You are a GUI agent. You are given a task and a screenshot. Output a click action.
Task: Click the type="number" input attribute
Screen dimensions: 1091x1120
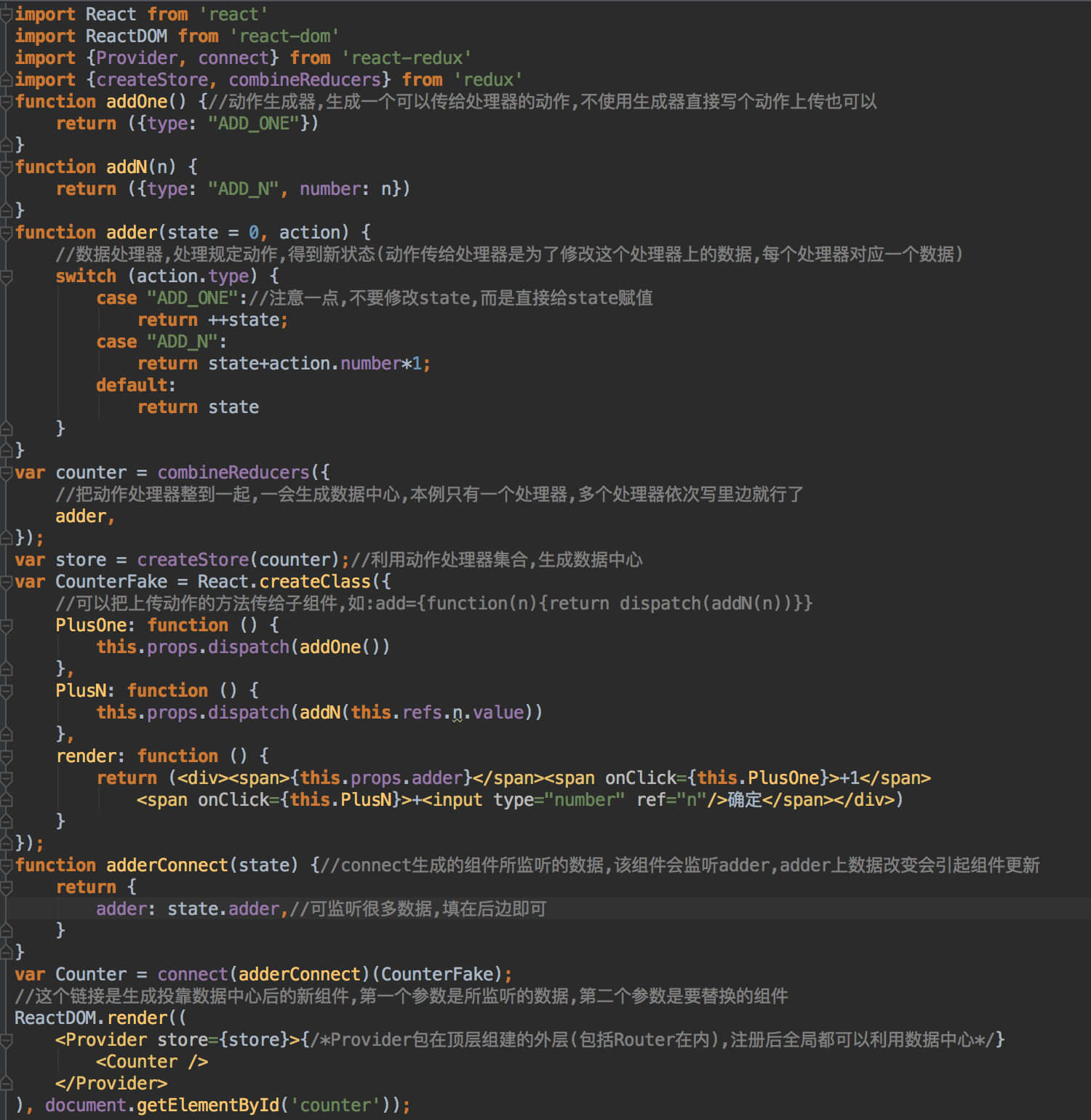[x=559, y=800]
